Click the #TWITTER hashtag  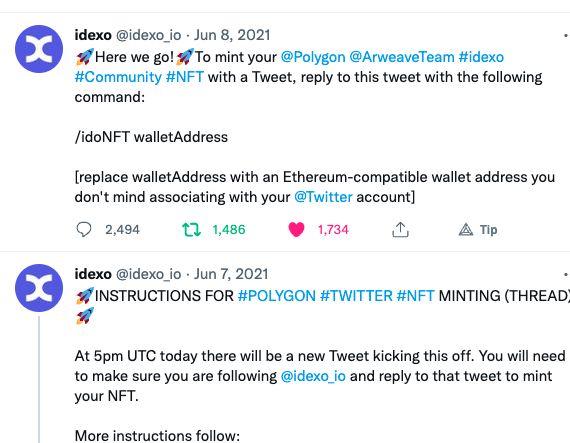[356, 296]
